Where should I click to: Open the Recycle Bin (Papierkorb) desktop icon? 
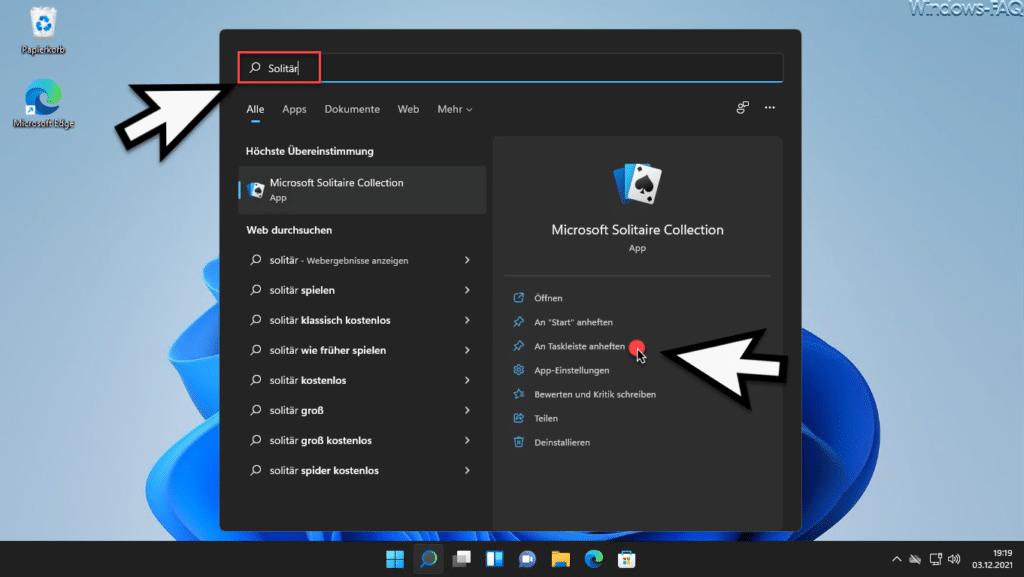point(43,31)
